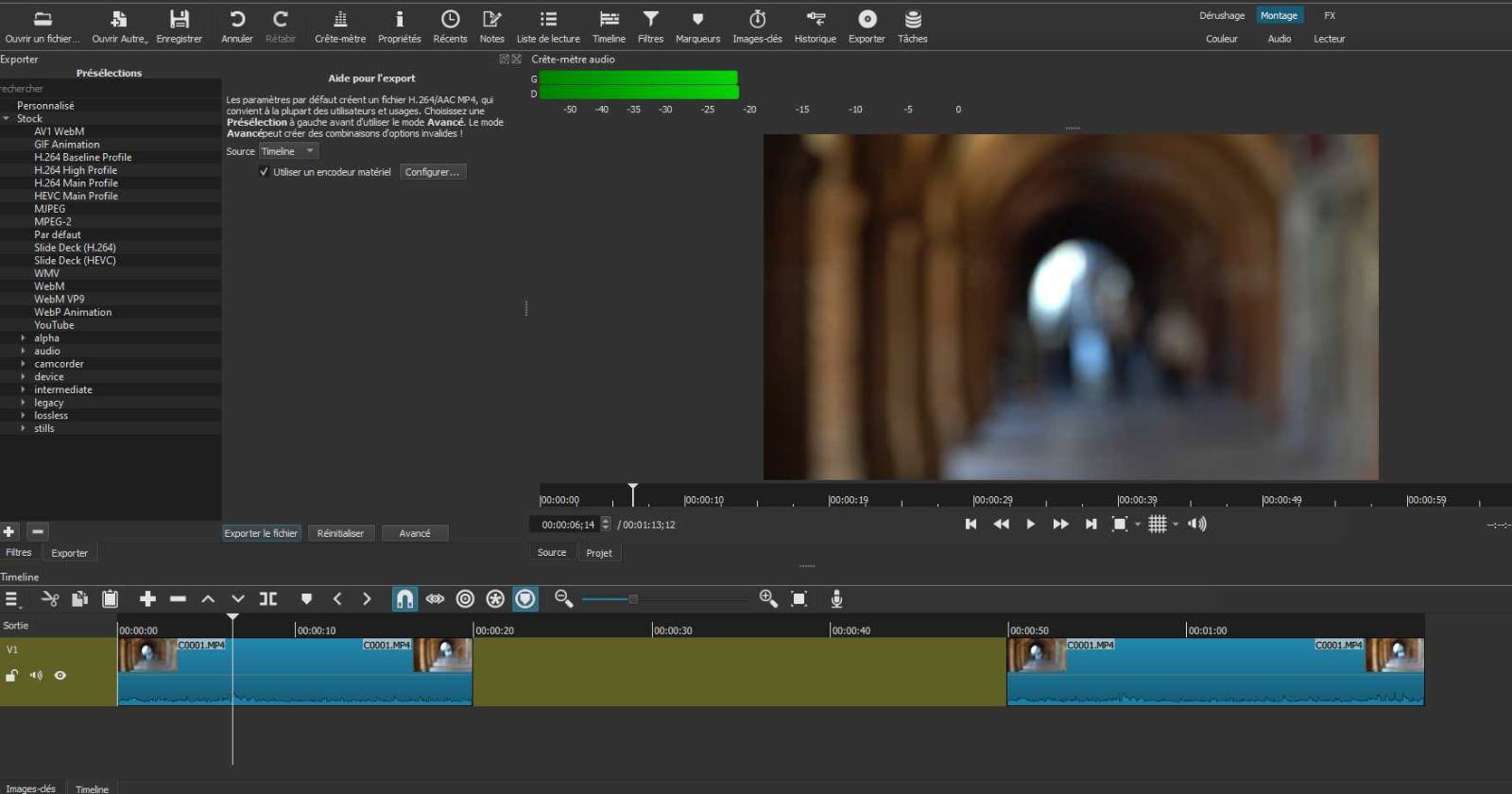Open the Source Timeline dropdown
Image resolution: width=1512 pixels, height=794 pixels.
[288, 151]
